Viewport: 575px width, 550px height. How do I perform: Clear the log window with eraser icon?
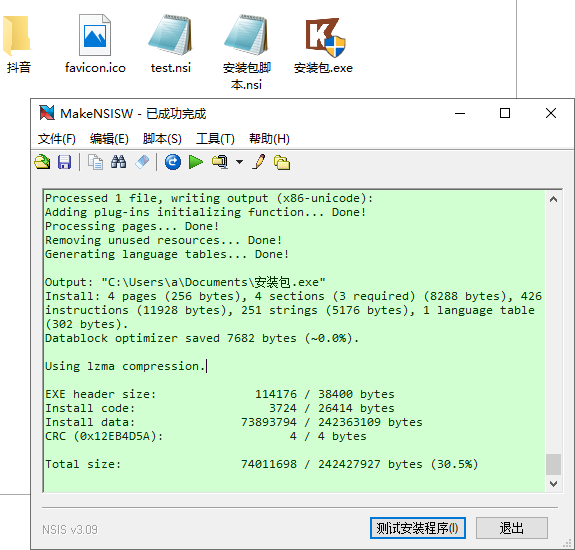click(142, 162)
